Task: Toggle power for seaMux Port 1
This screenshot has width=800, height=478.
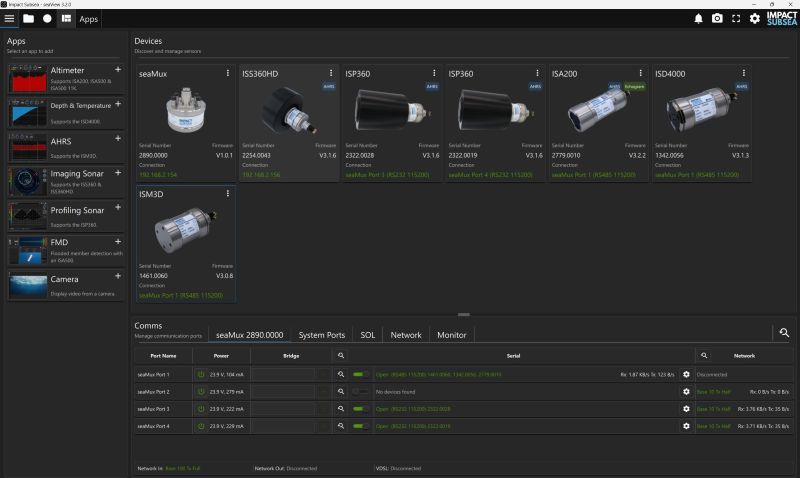Action: click(201, 374)
